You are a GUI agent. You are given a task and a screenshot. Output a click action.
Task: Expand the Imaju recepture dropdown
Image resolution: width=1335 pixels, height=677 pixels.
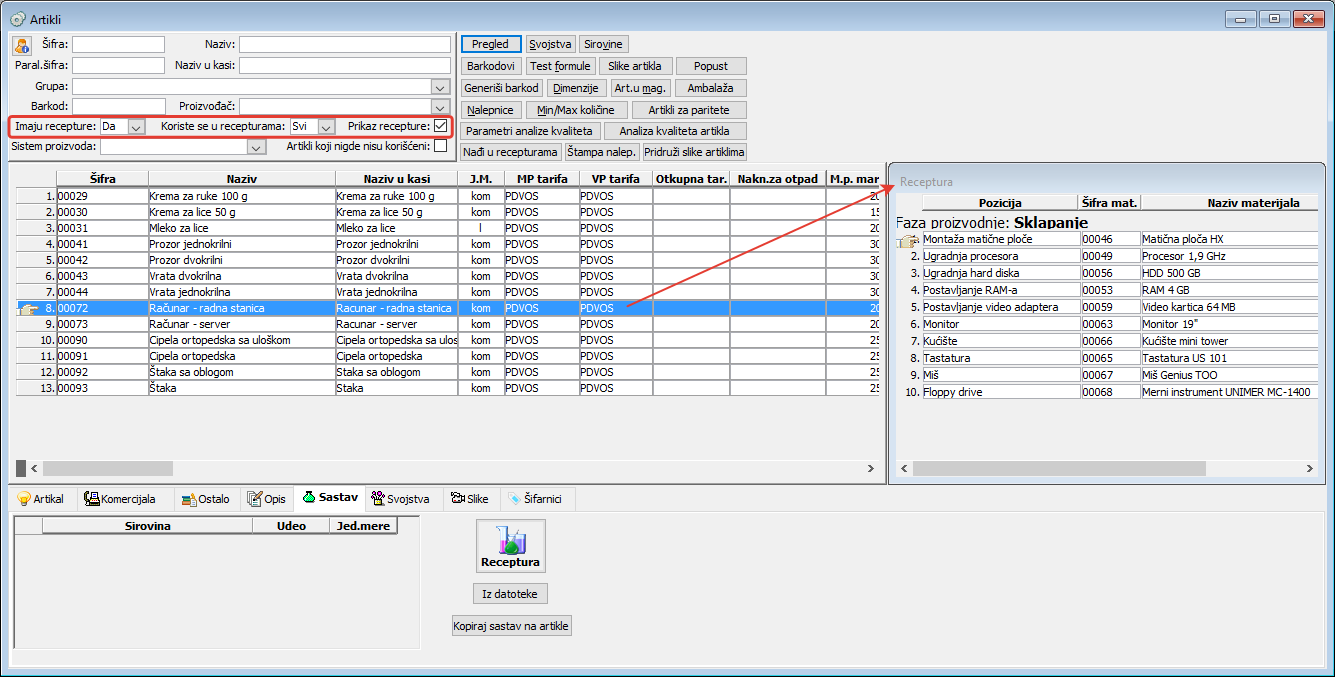coord(137,127)
